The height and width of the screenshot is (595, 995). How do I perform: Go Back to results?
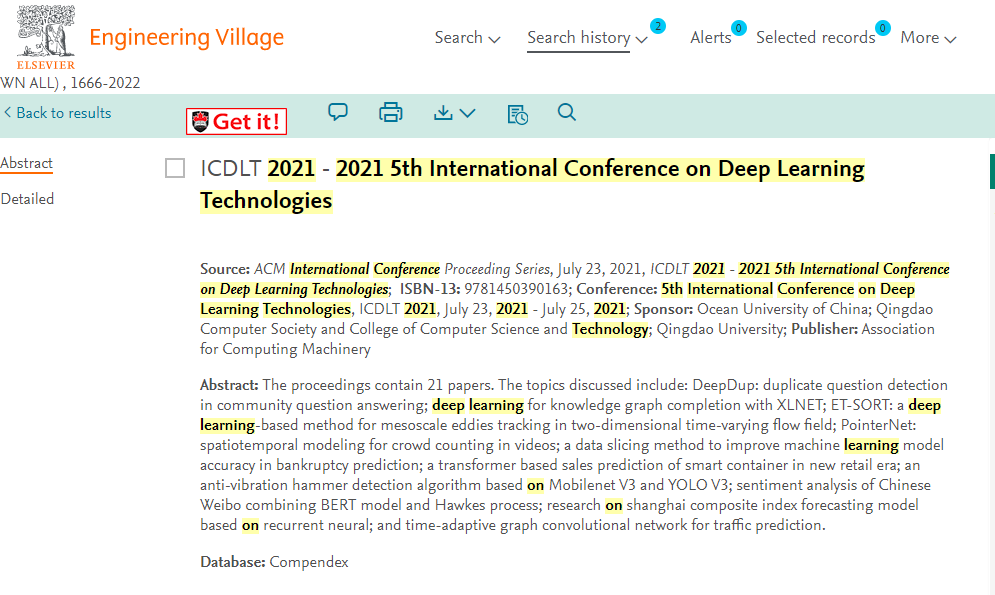tap(58, 113)
